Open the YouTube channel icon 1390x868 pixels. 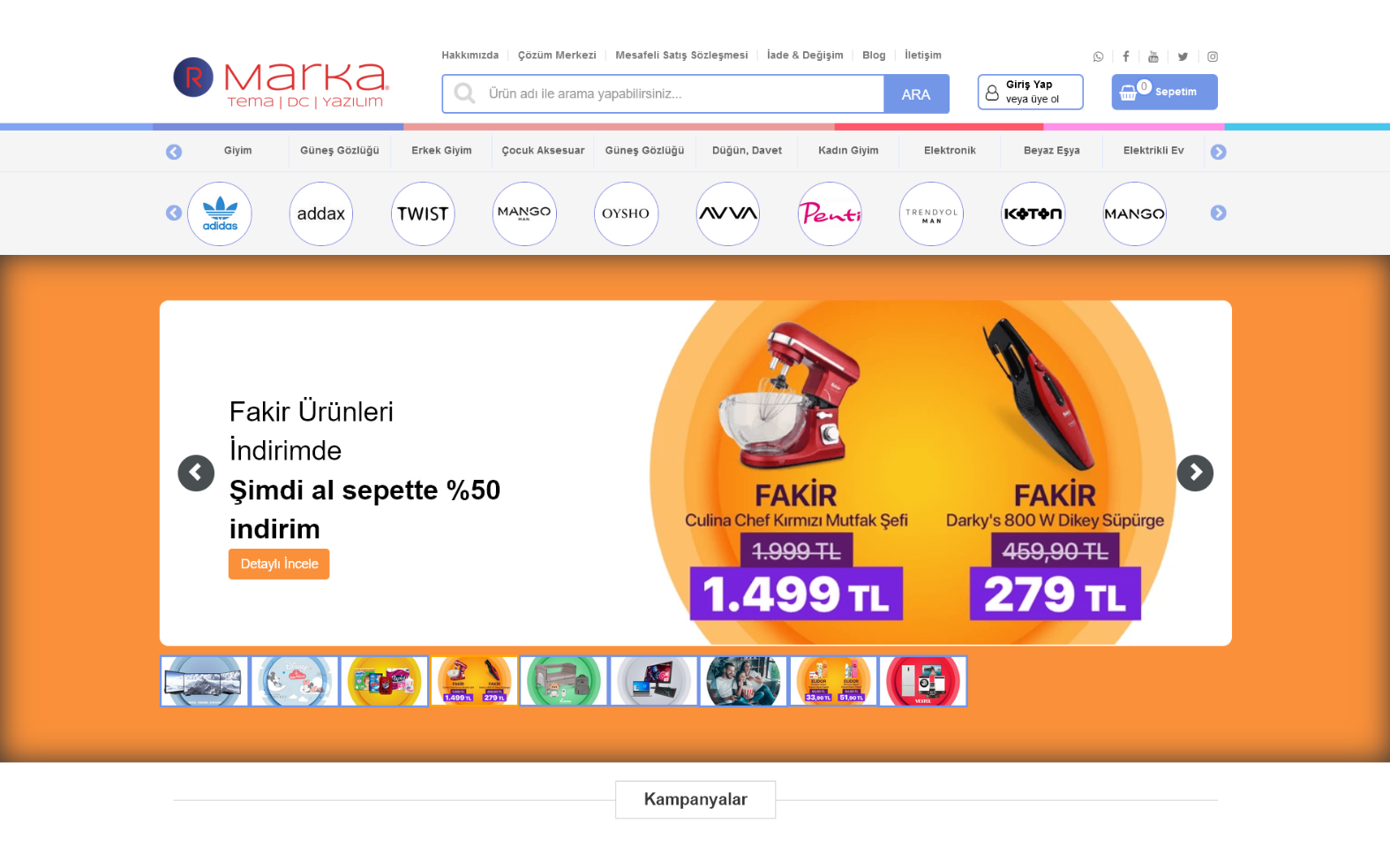[1153, 56]
